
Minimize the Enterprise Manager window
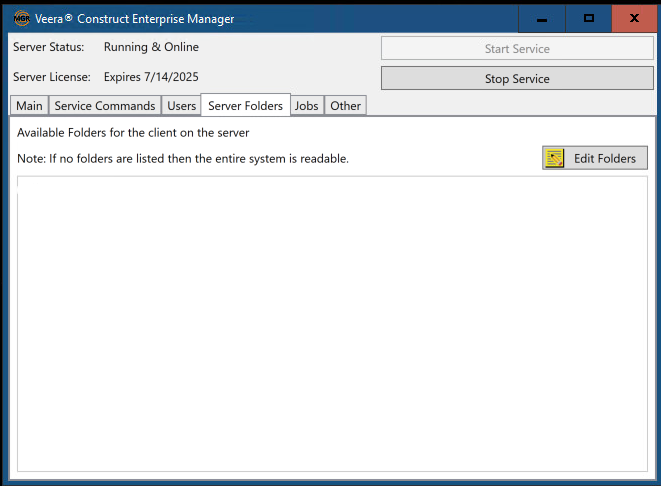(x=542, y=19)
